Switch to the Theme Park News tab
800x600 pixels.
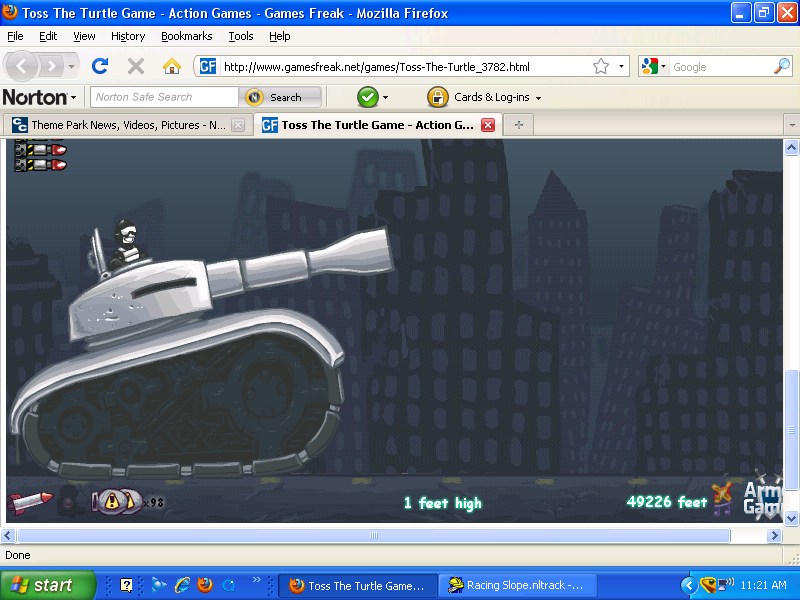(x=128, y=125)
